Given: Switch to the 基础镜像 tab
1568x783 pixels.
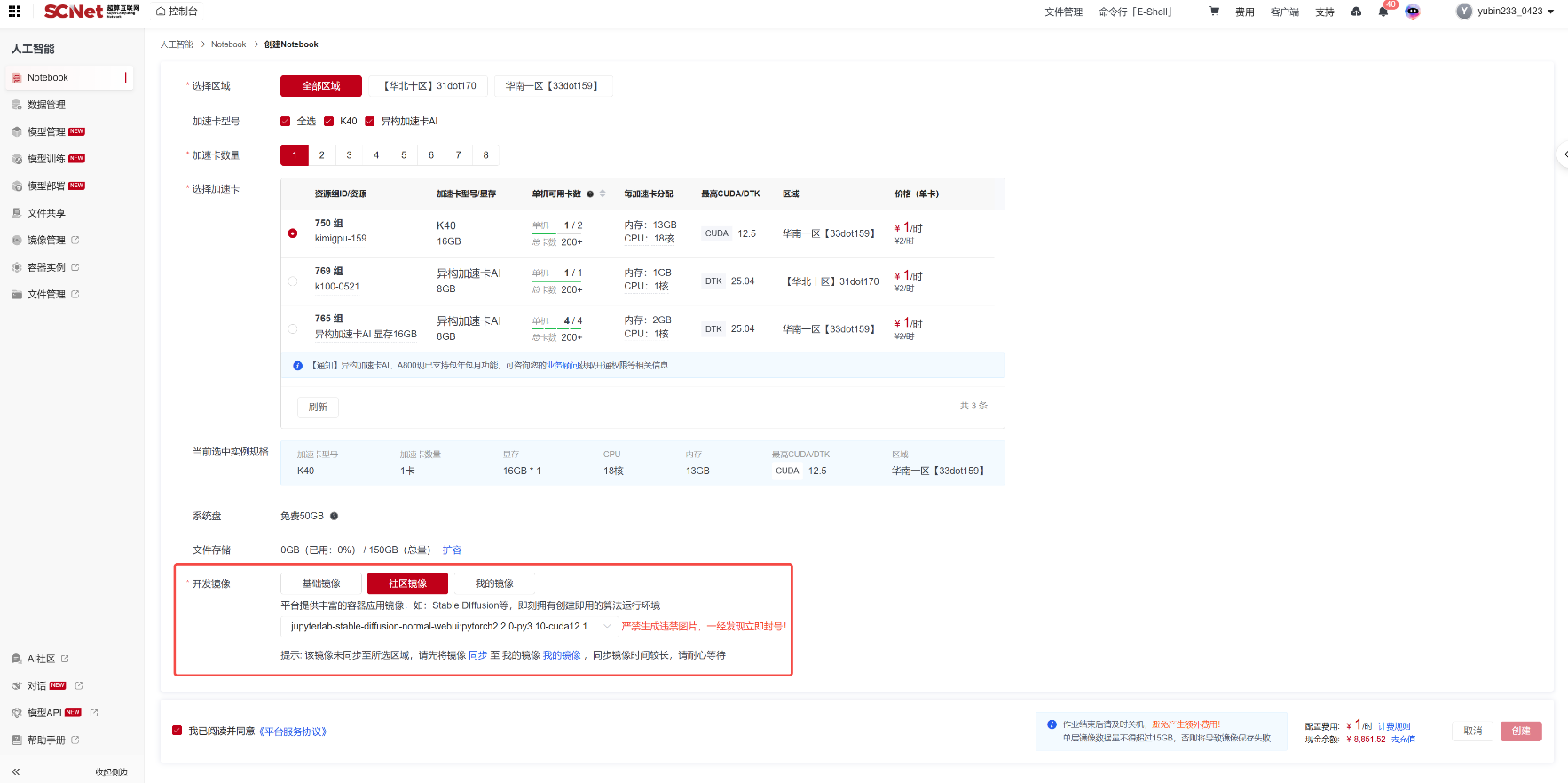Looking at the screenshot, I should coord(321,583).
